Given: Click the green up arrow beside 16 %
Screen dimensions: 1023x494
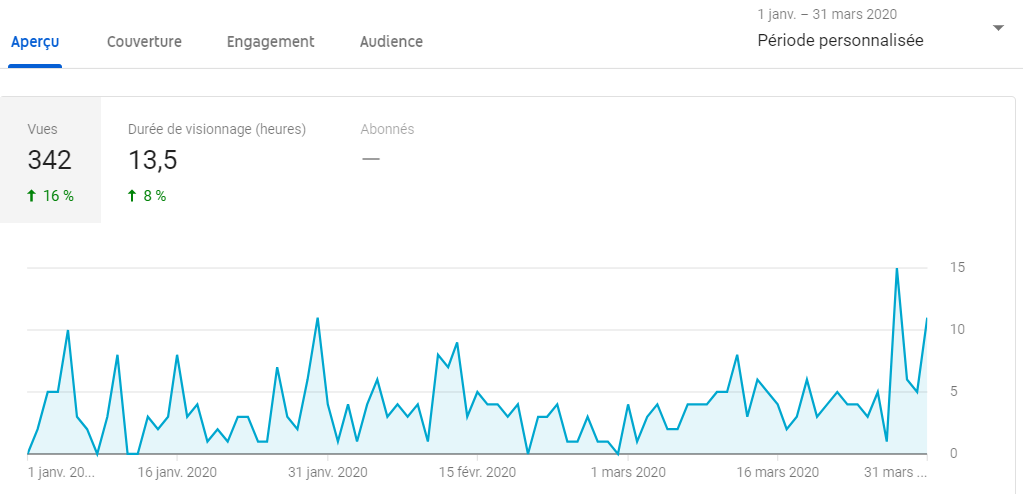Looking at the screenshot, I should click(x=33, y=196).
